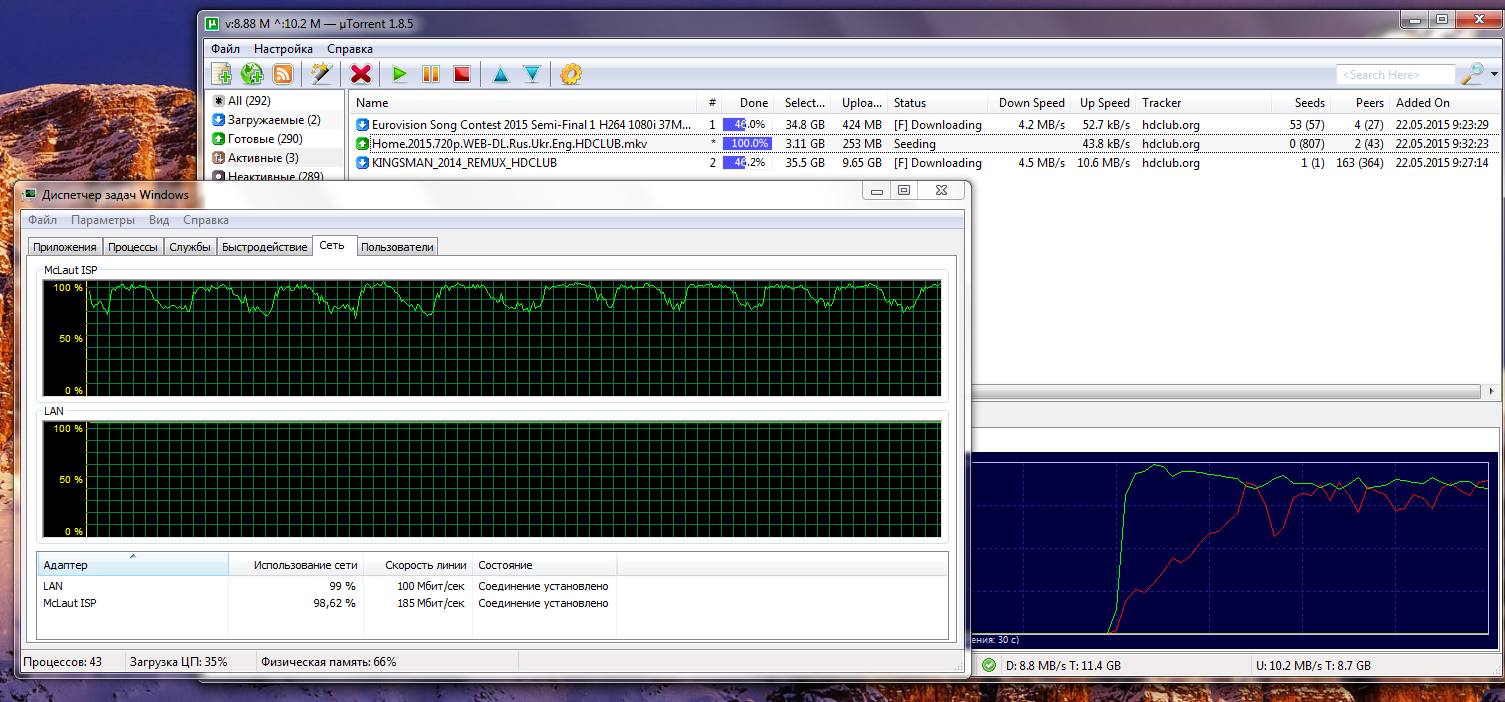Sort torrents by Done column header
This screenshot has width=1505, height=702.
(746, 103)
